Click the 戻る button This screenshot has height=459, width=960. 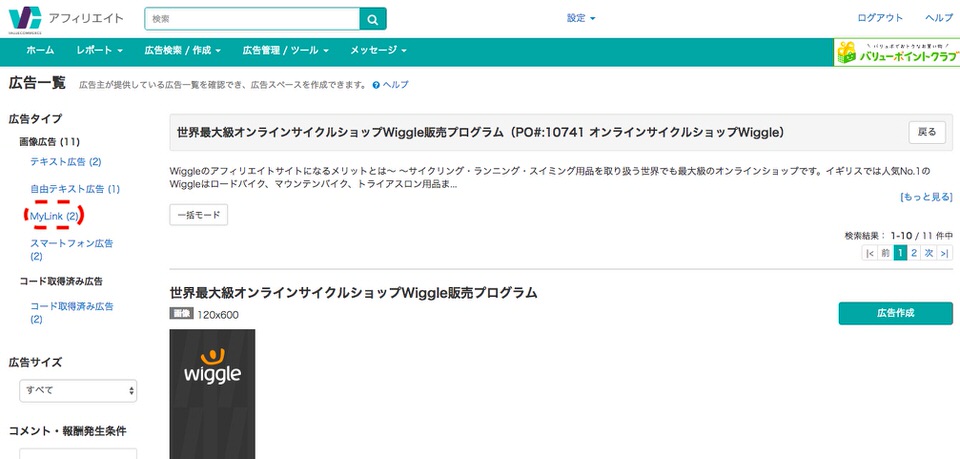point(927,132)
